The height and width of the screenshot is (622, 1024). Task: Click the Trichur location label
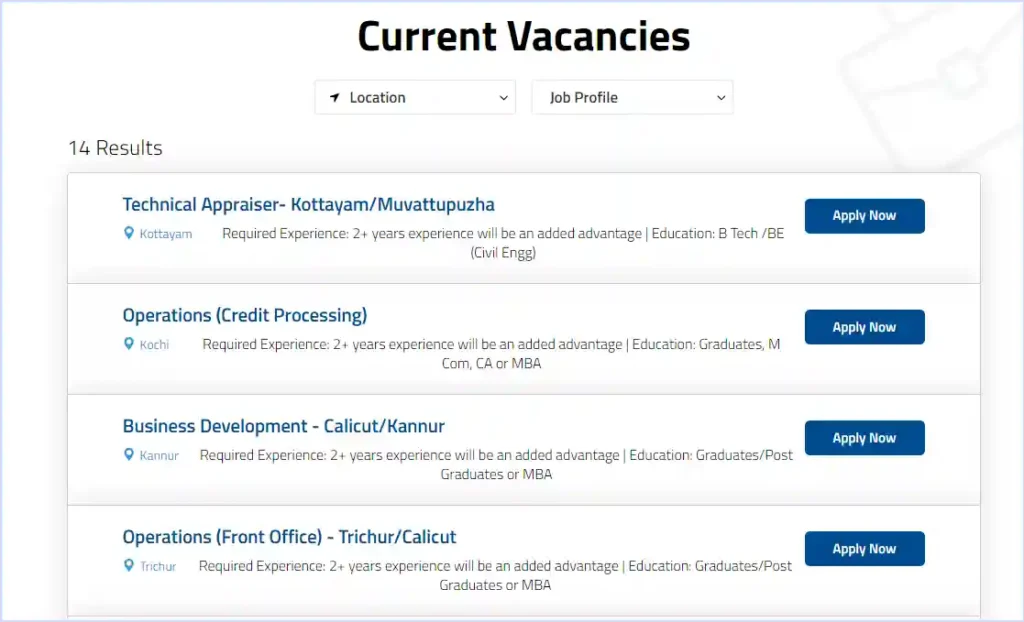pos(158,567)
